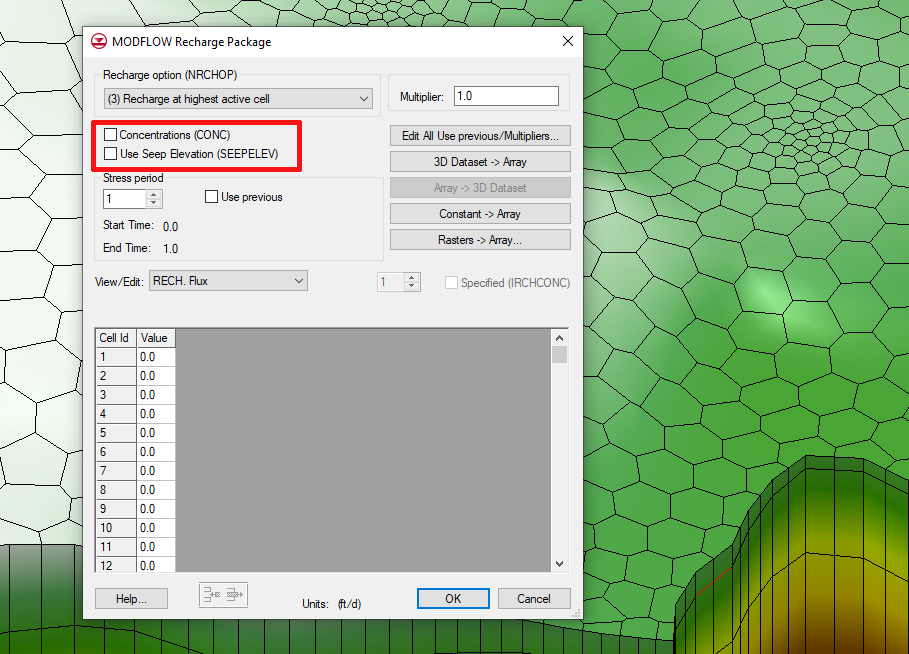Click the scrollbar down arrow on cell list
This screenshot has width=909, height=654.
[559, 563]
